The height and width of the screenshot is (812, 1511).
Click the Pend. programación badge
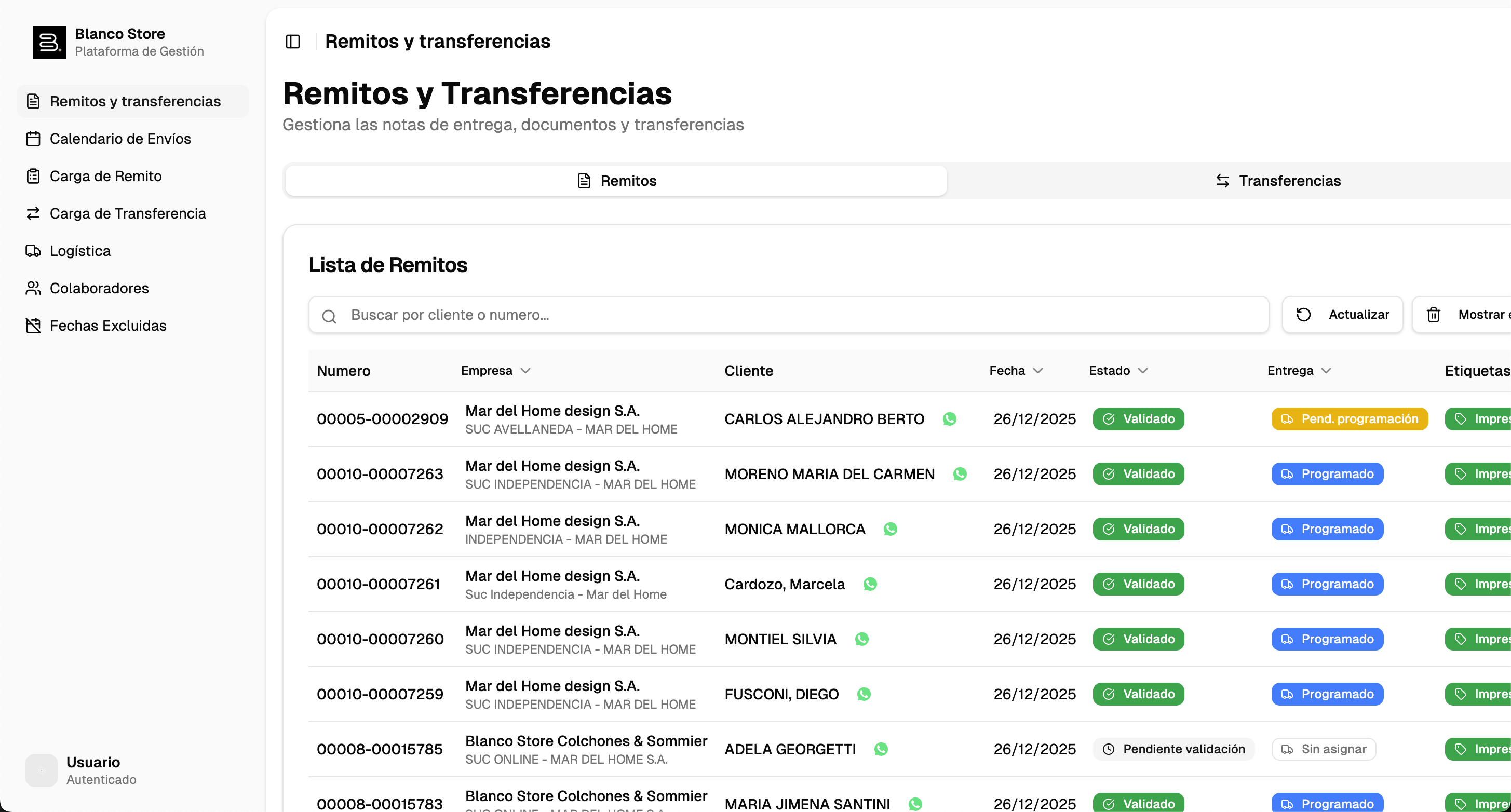1349,419
